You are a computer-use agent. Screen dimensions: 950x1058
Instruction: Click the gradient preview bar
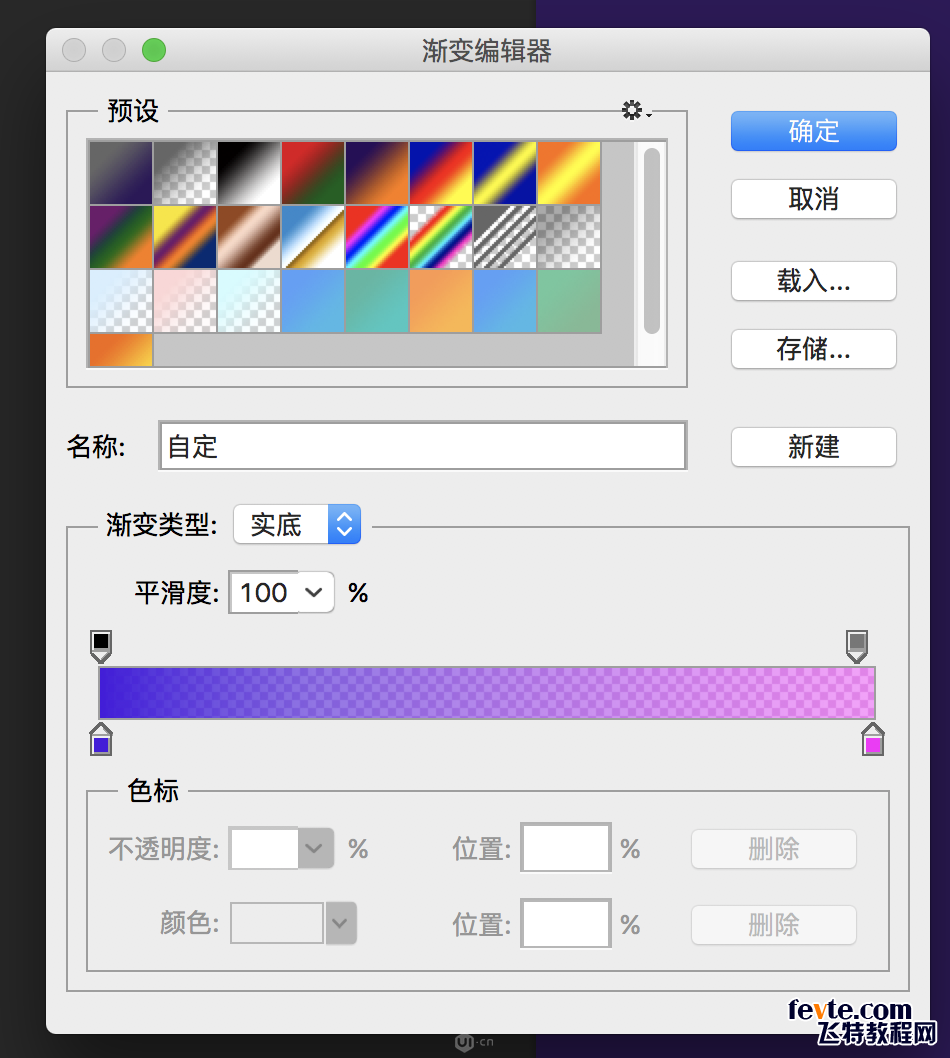[x=487, y=693]
